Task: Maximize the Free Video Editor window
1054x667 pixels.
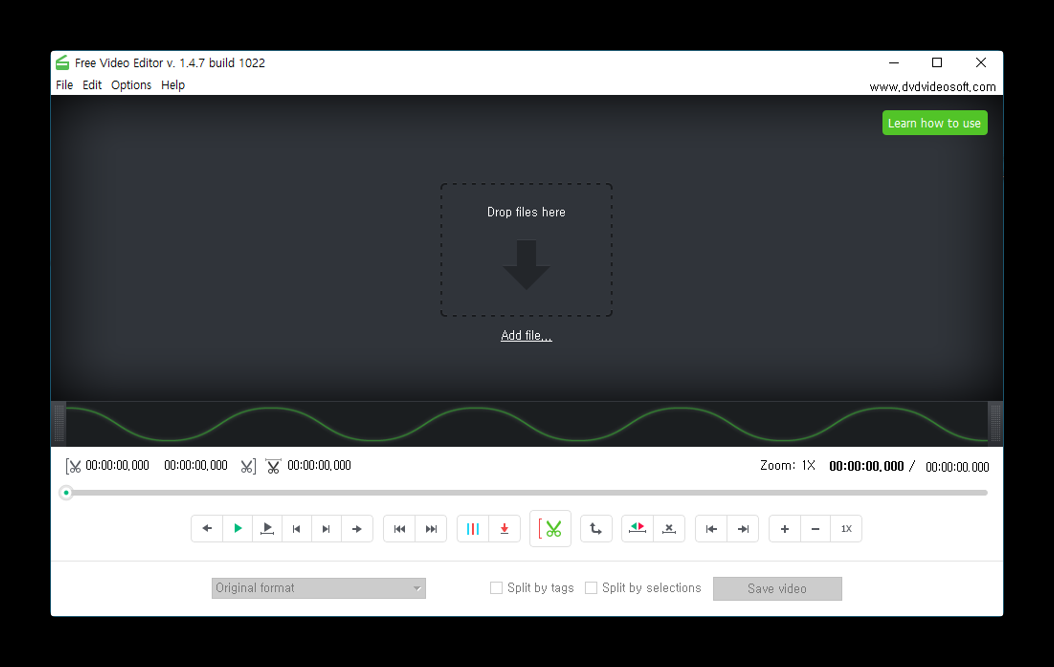Action: (937, 63)
